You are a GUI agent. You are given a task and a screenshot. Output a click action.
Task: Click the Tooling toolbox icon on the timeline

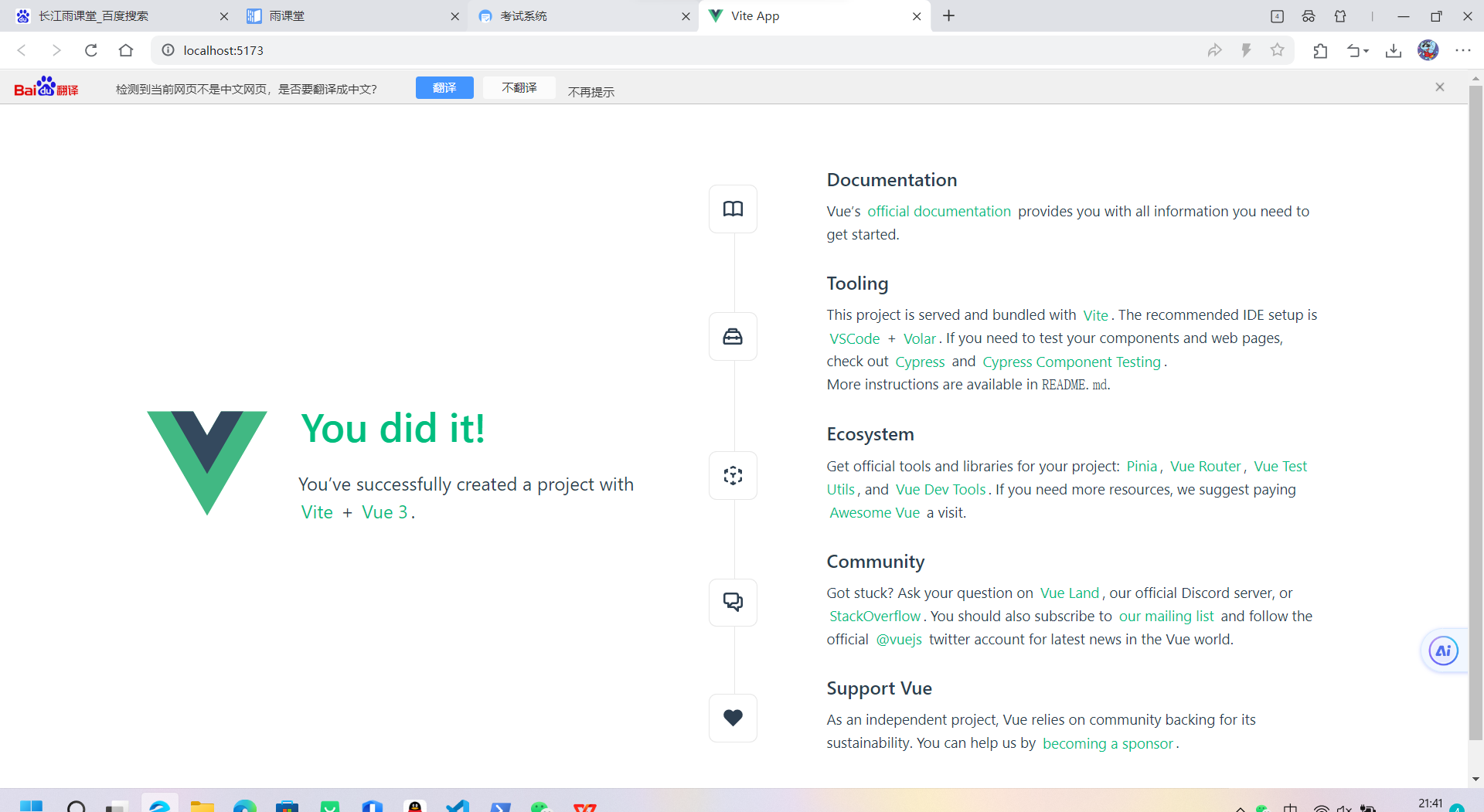[x=733, y=336]
